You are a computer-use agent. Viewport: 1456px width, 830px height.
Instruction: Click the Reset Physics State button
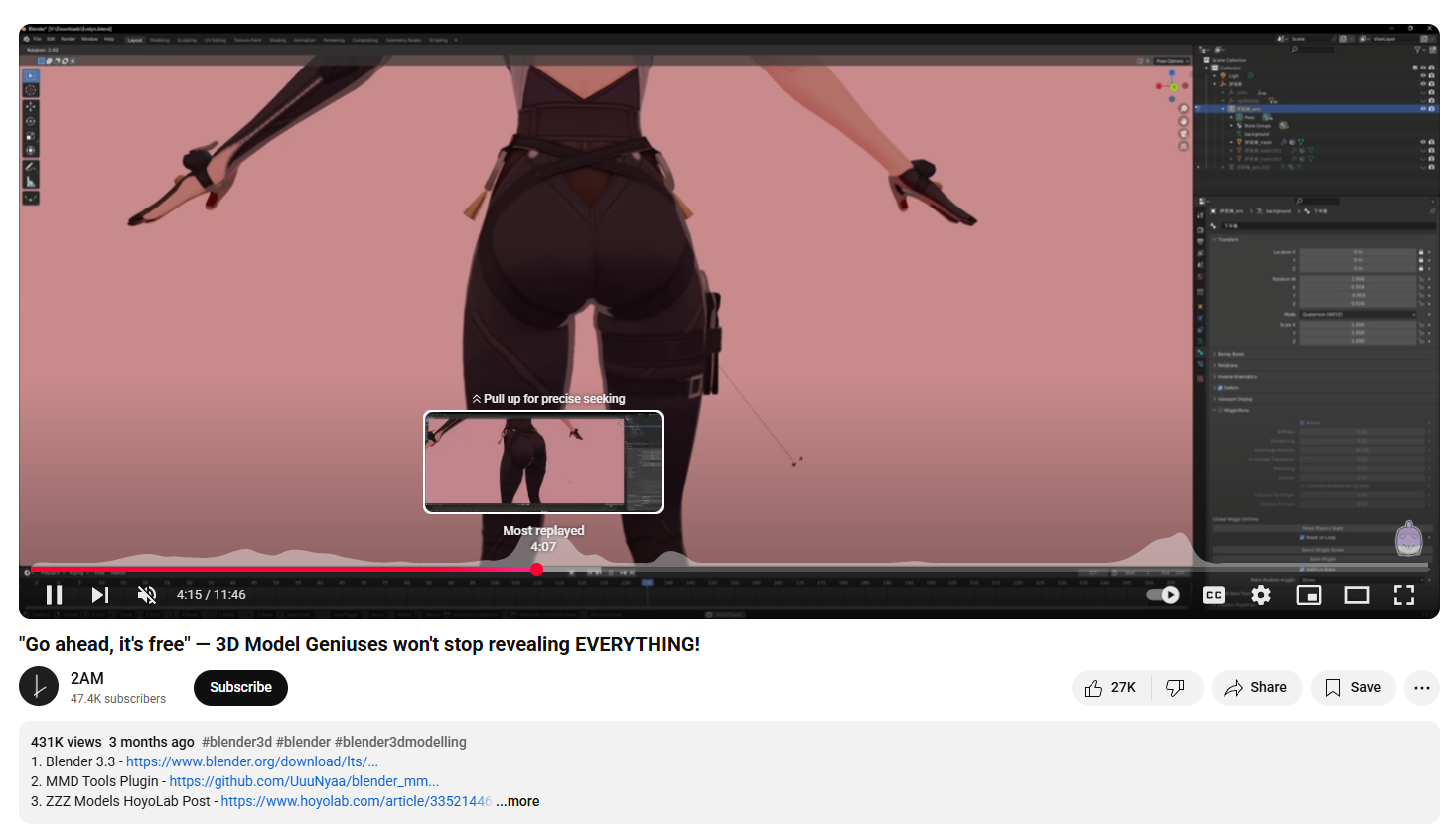(x=1322, y=529)
